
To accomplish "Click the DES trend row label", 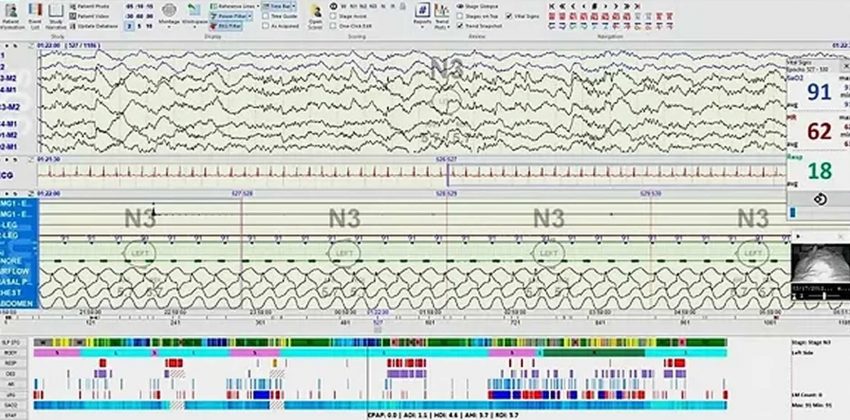I will pos(11,373).
